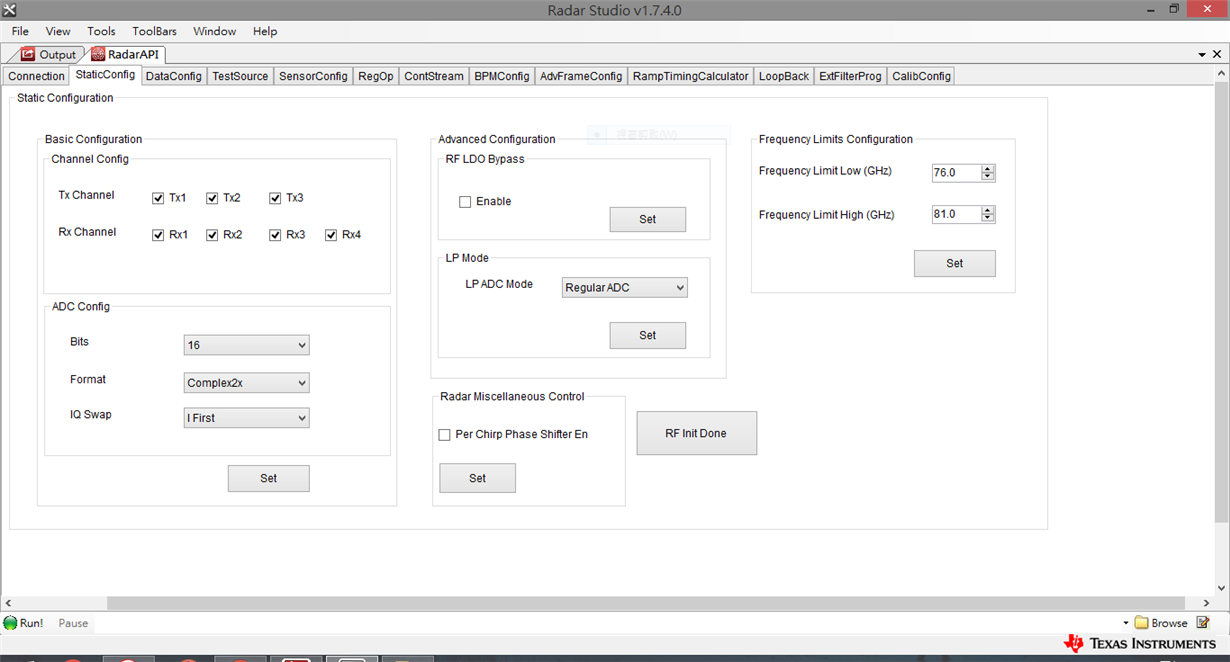This screenshot has width=1230, height=662.
Task: Toggle the Rx4 channel checkbox
Action: pos(331,235)
